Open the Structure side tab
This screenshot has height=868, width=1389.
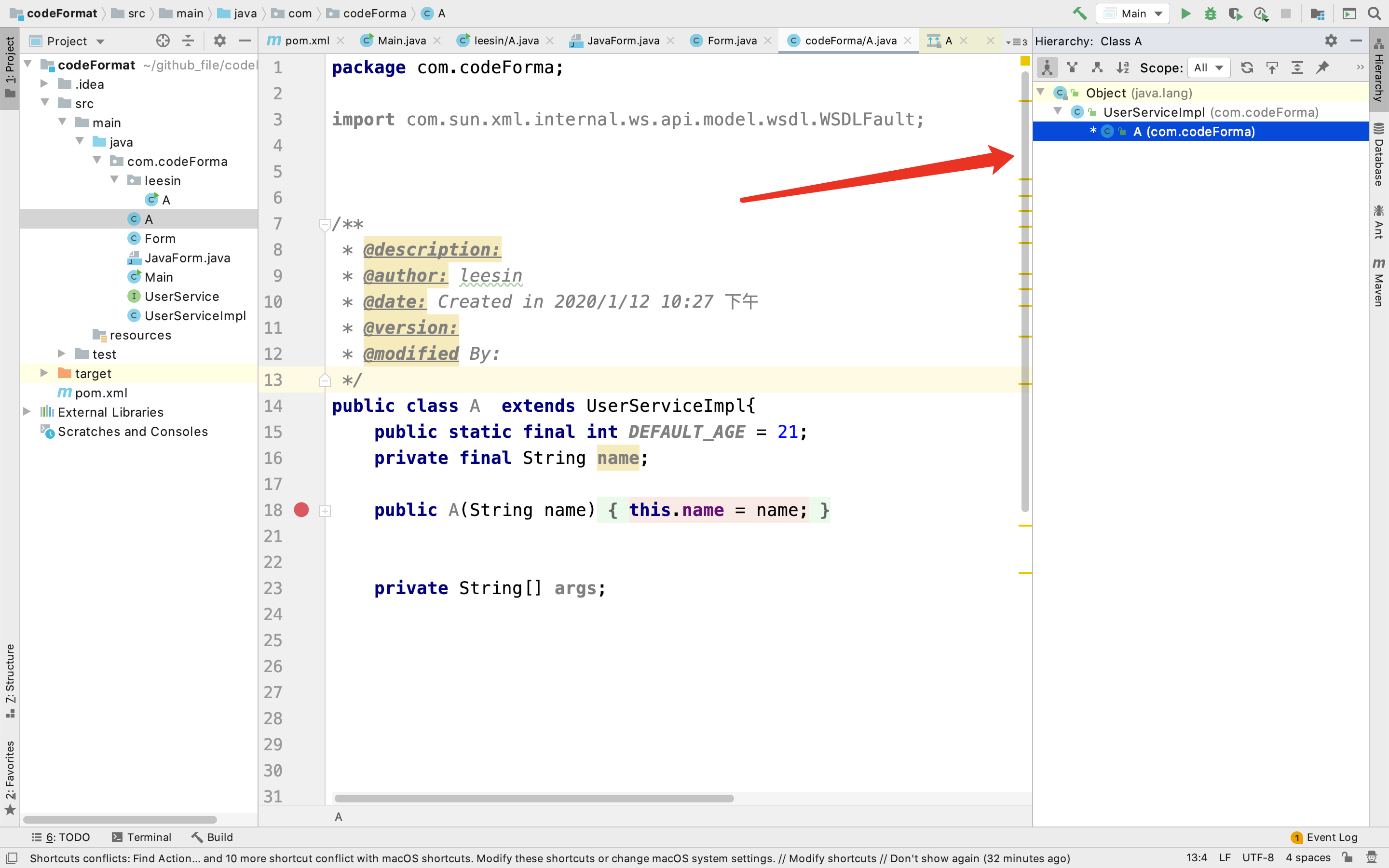pyautogui.click(x=10, y=681)
